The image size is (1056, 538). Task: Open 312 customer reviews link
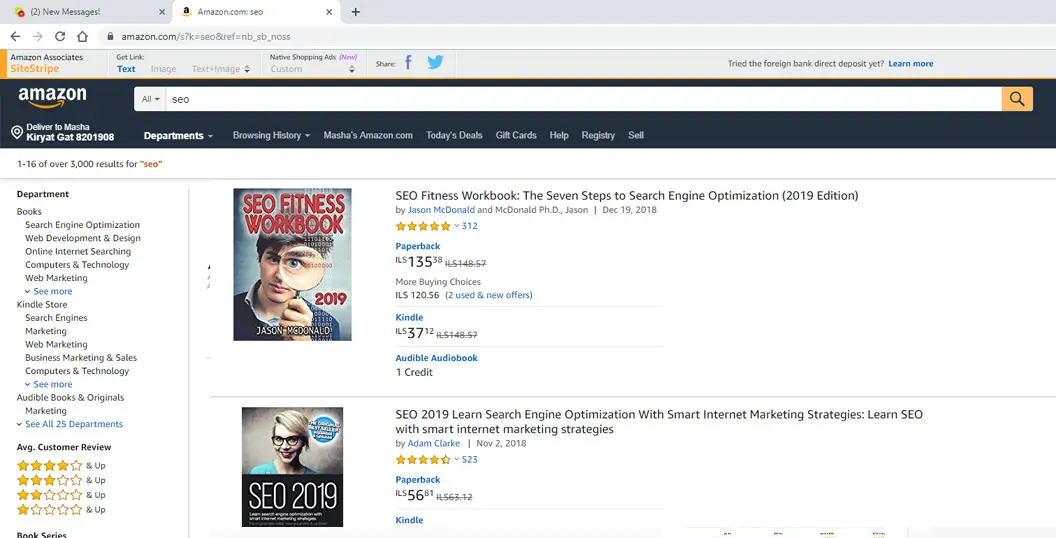[x=469, y=226]
